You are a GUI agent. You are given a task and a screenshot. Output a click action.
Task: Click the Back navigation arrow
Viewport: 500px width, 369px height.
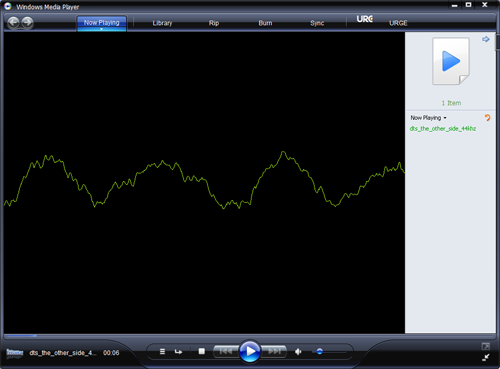(13, 23)
